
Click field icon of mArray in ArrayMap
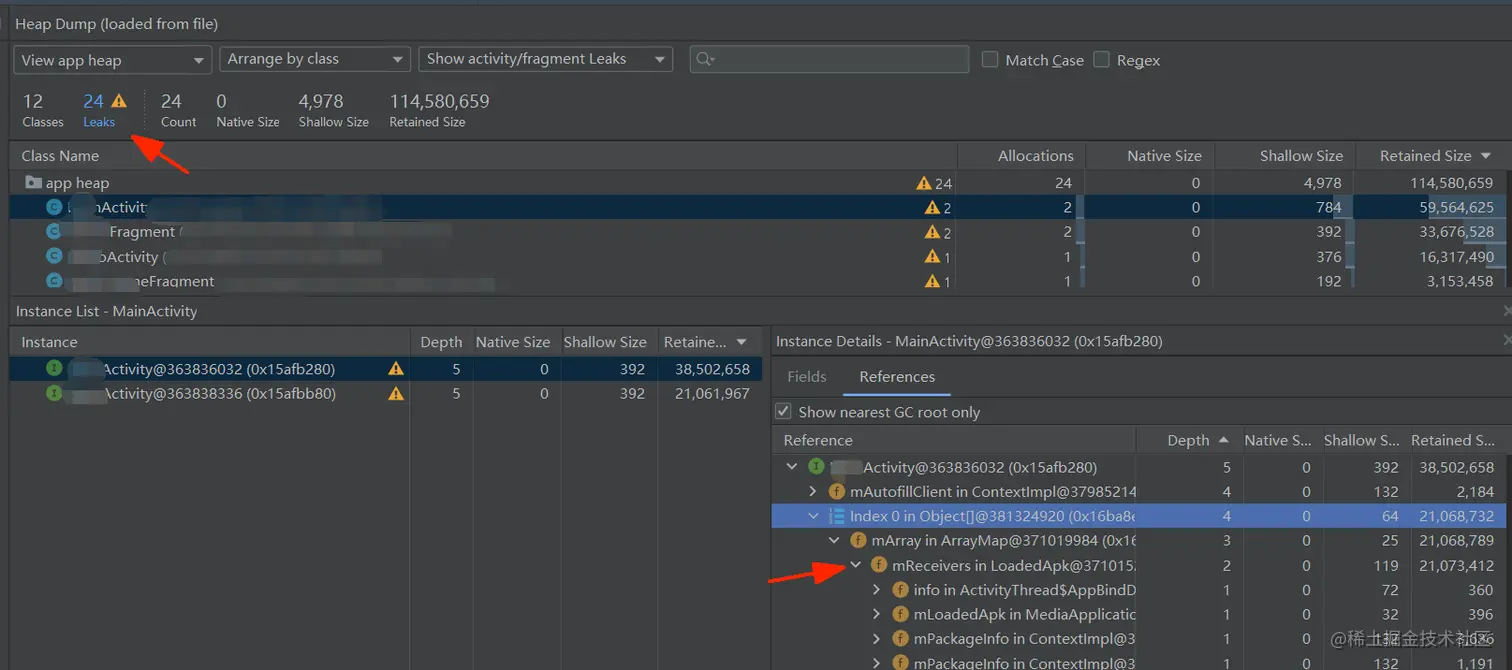(858, 541)
